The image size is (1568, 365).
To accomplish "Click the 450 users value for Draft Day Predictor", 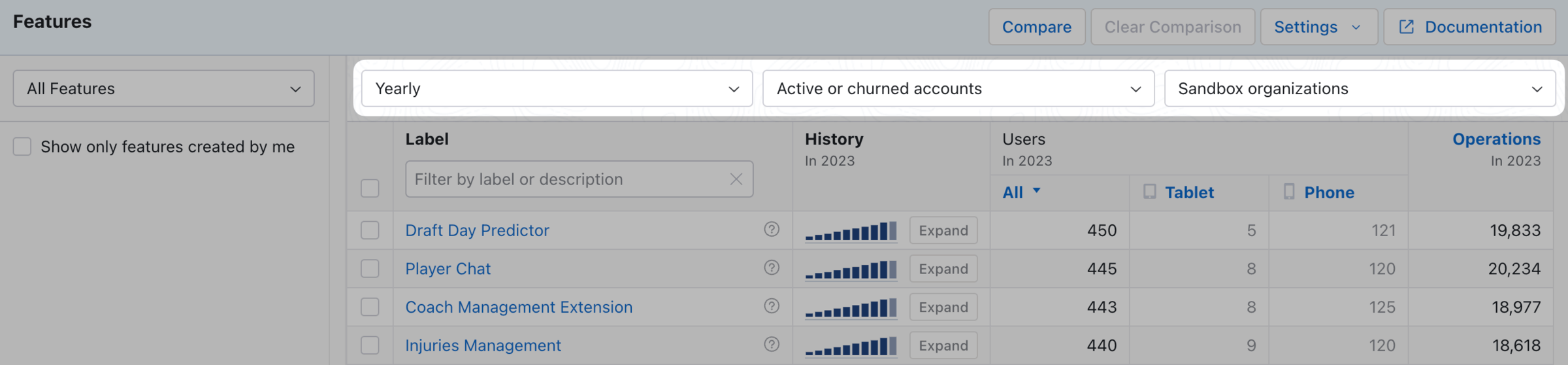I will click(1102, 230).
